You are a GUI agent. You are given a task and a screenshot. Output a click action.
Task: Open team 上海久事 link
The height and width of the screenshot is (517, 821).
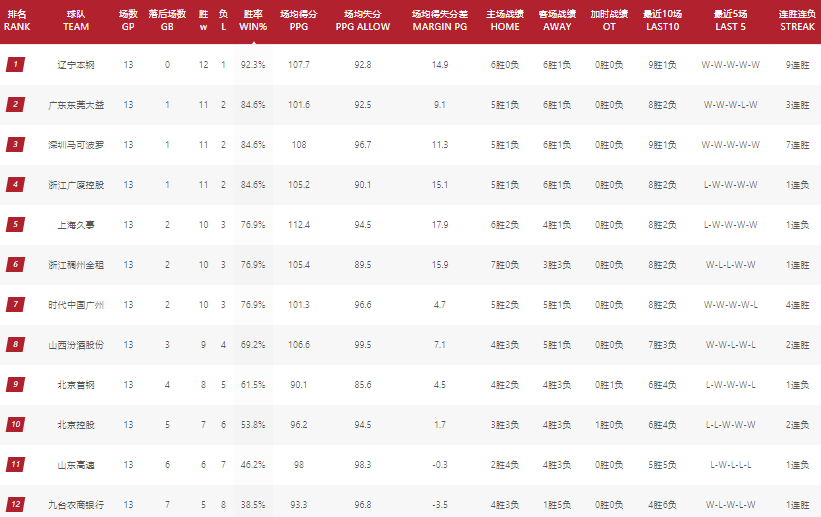pos(76,225)
